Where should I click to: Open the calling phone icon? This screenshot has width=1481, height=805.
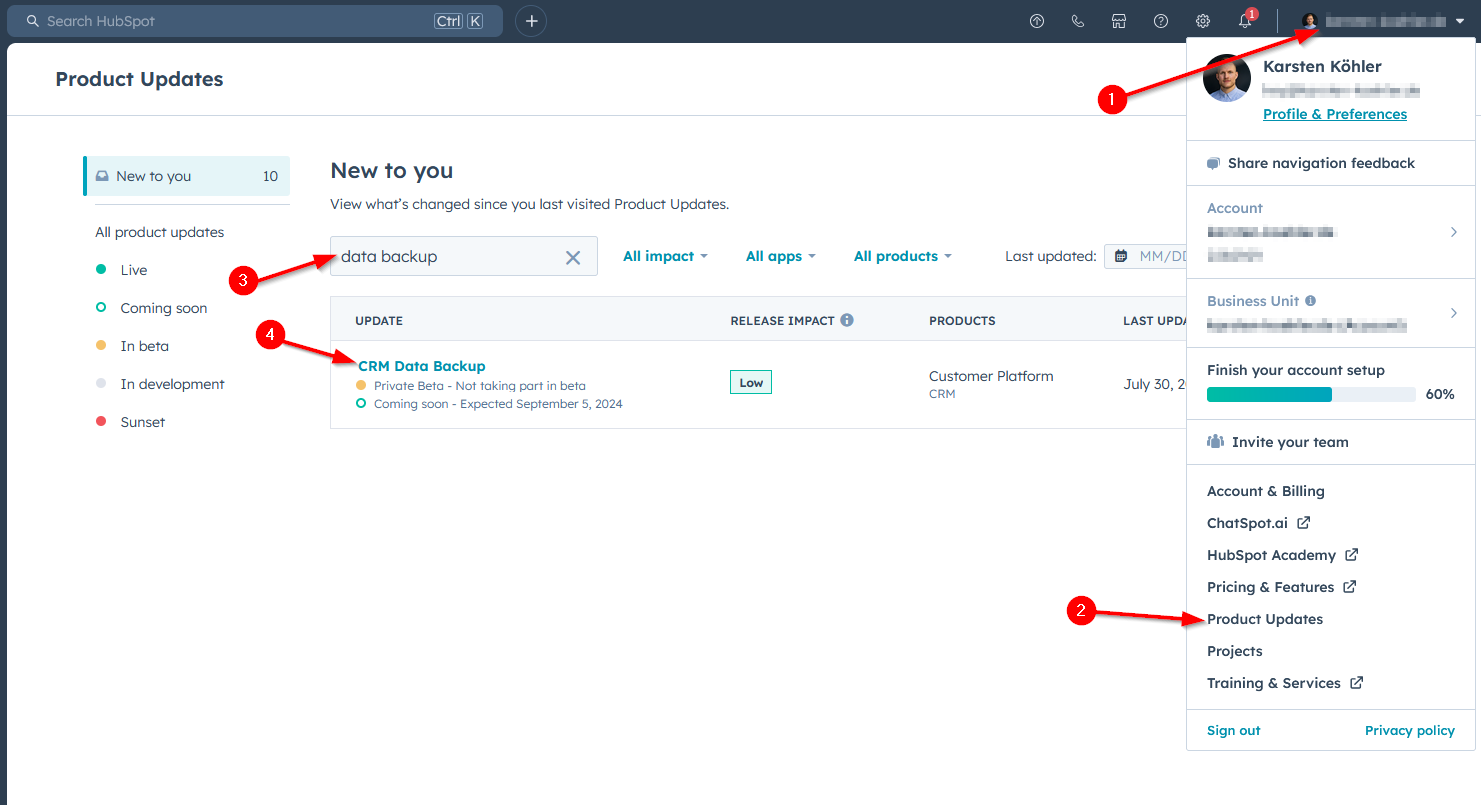1077,20
